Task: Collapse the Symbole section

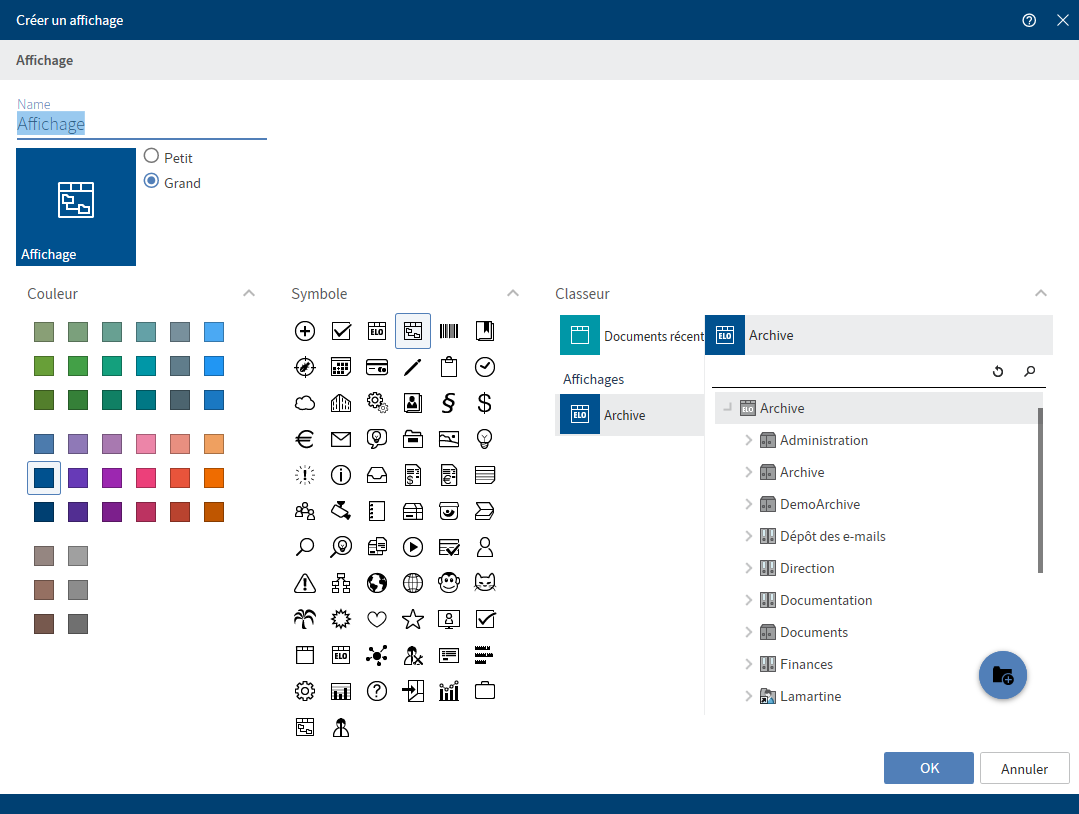Action: click(513, 294)
